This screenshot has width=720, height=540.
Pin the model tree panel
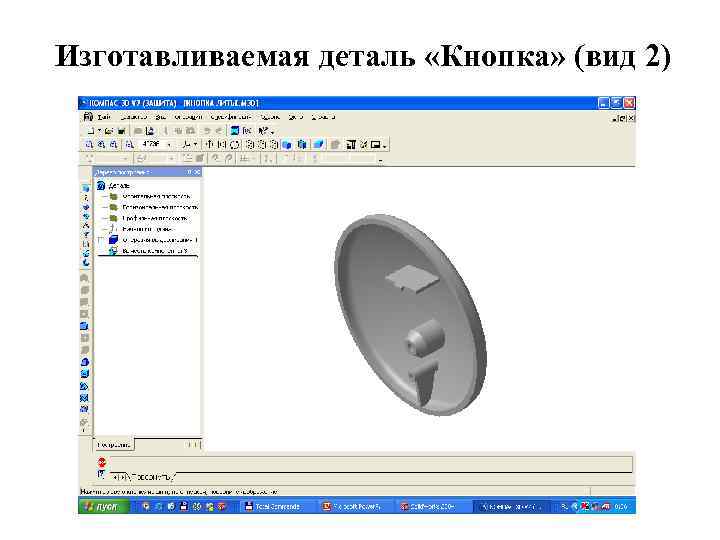pyautogui.click(x=189, y=172)
